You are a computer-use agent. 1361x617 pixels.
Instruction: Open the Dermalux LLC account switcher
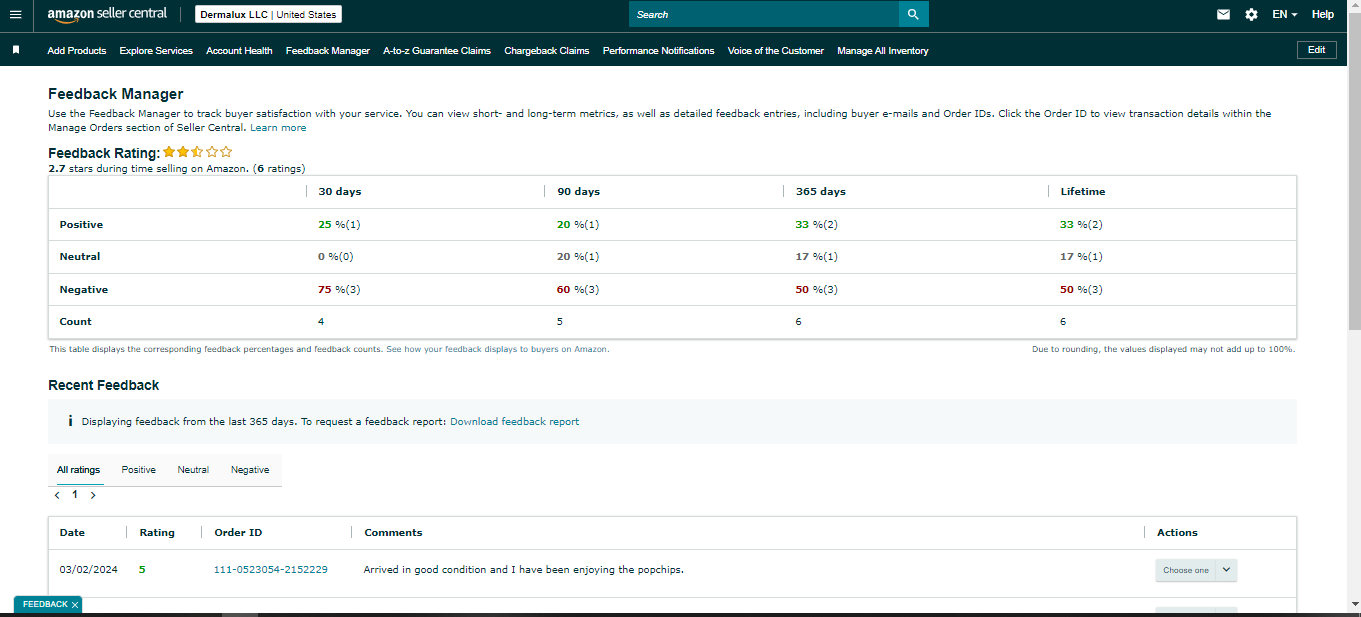pos(268,14)
